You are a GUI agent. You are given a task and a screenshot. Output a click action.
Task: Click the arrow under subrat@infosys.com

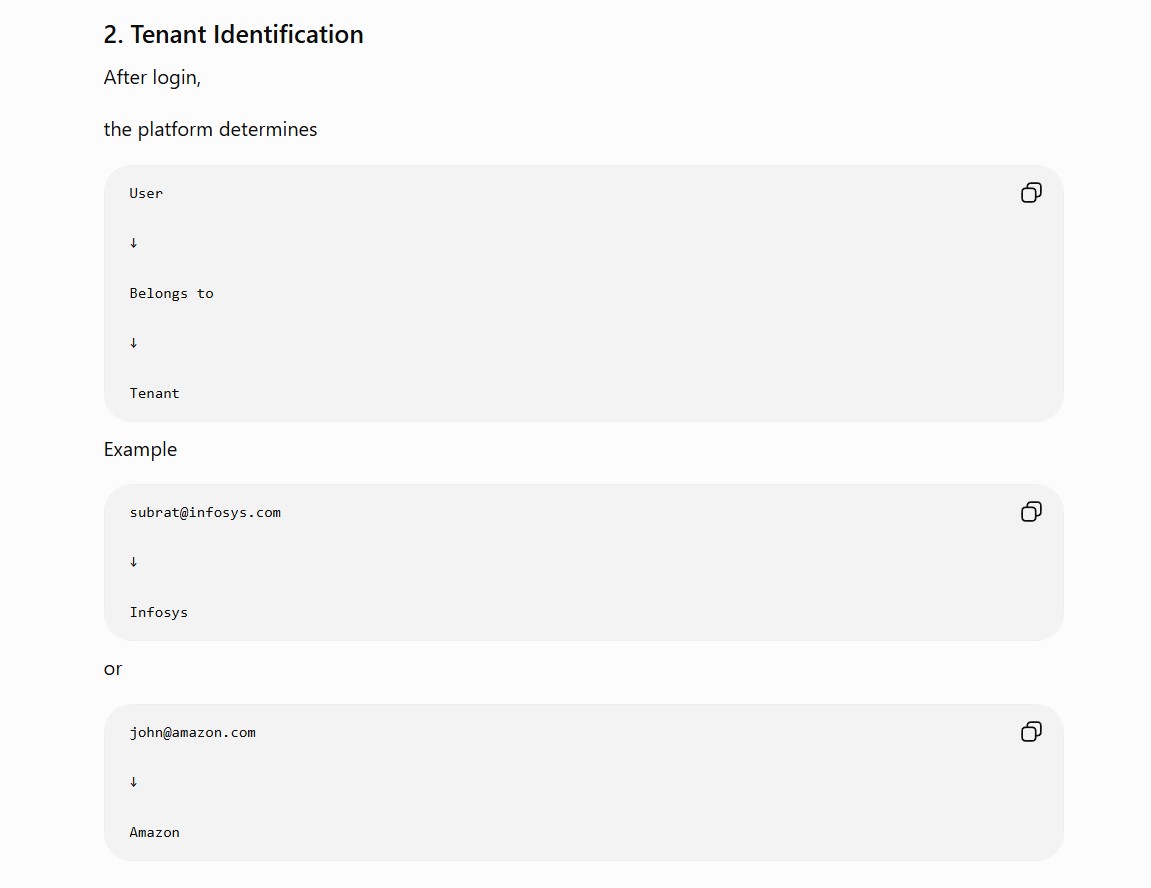[x=134, y=562]
